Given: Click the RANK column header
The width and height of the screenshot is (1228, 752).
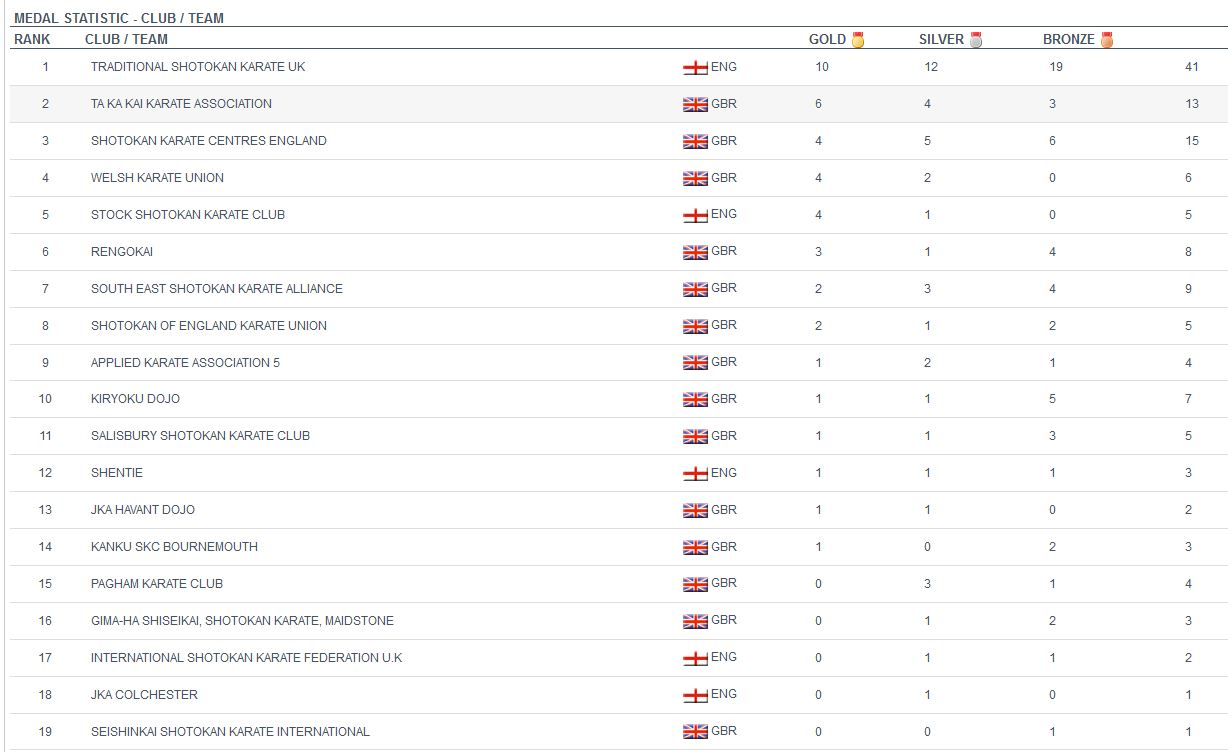Looking at the screenshot, I should (32, 39).
